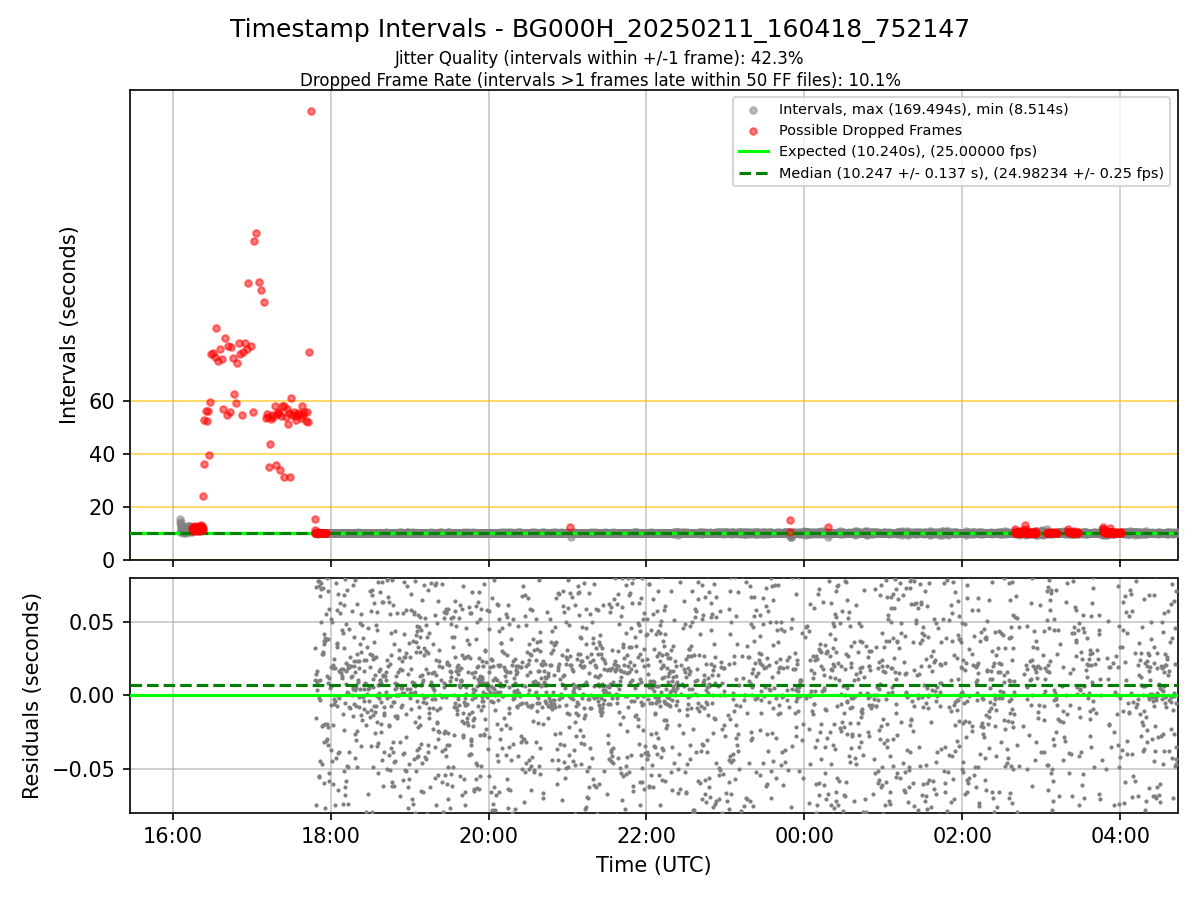Click the highest red dropped-frame point
This screenshot has width=1200, height=900.
(311, 111)
